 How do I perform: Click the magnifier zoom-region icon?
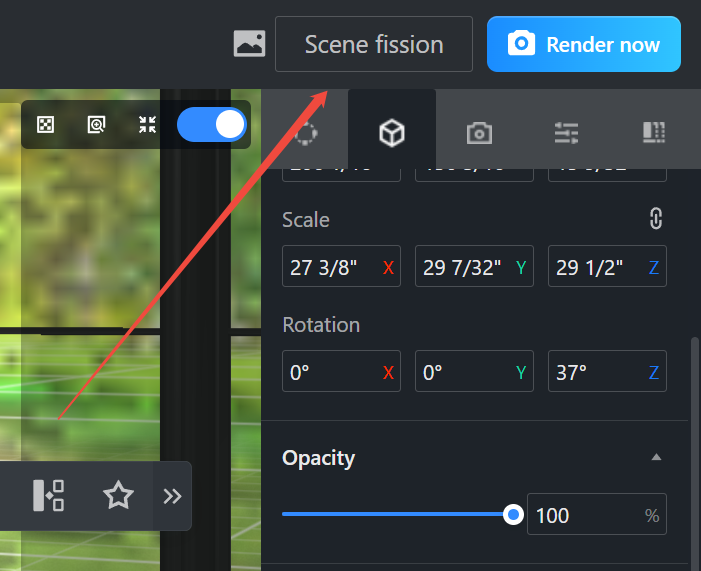[96, 124]
